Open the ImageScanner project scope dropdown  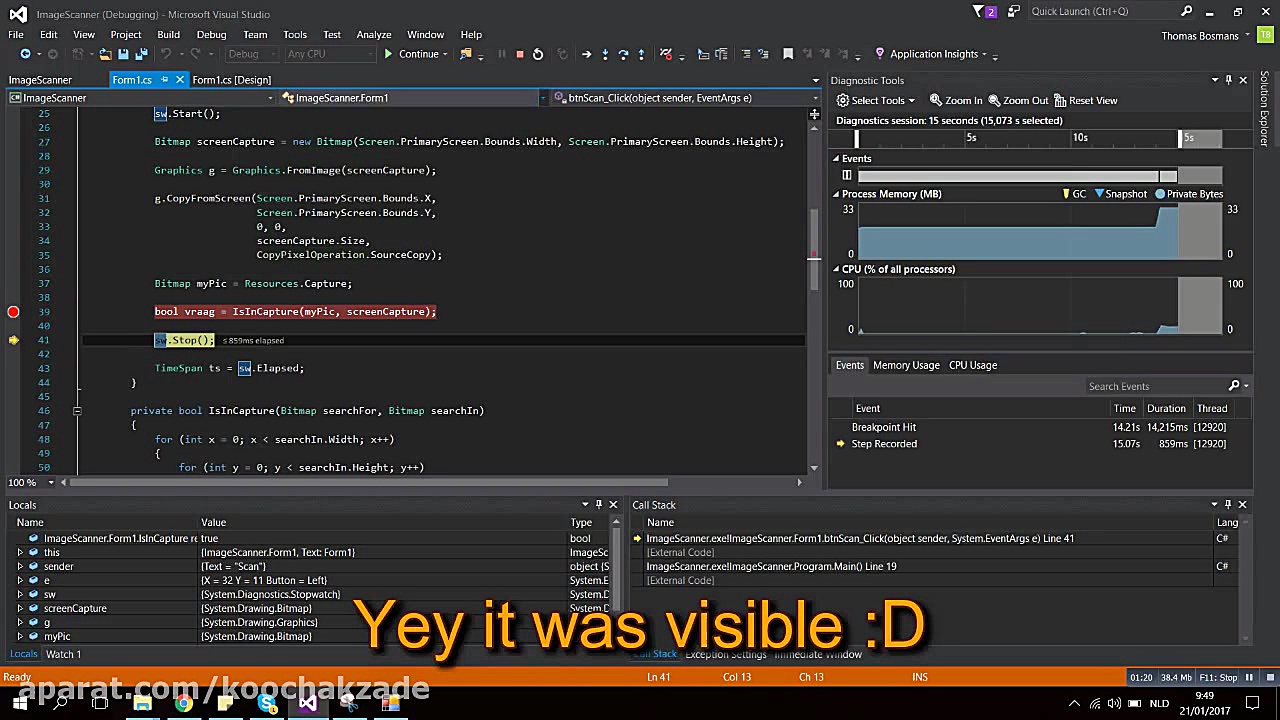271,98
